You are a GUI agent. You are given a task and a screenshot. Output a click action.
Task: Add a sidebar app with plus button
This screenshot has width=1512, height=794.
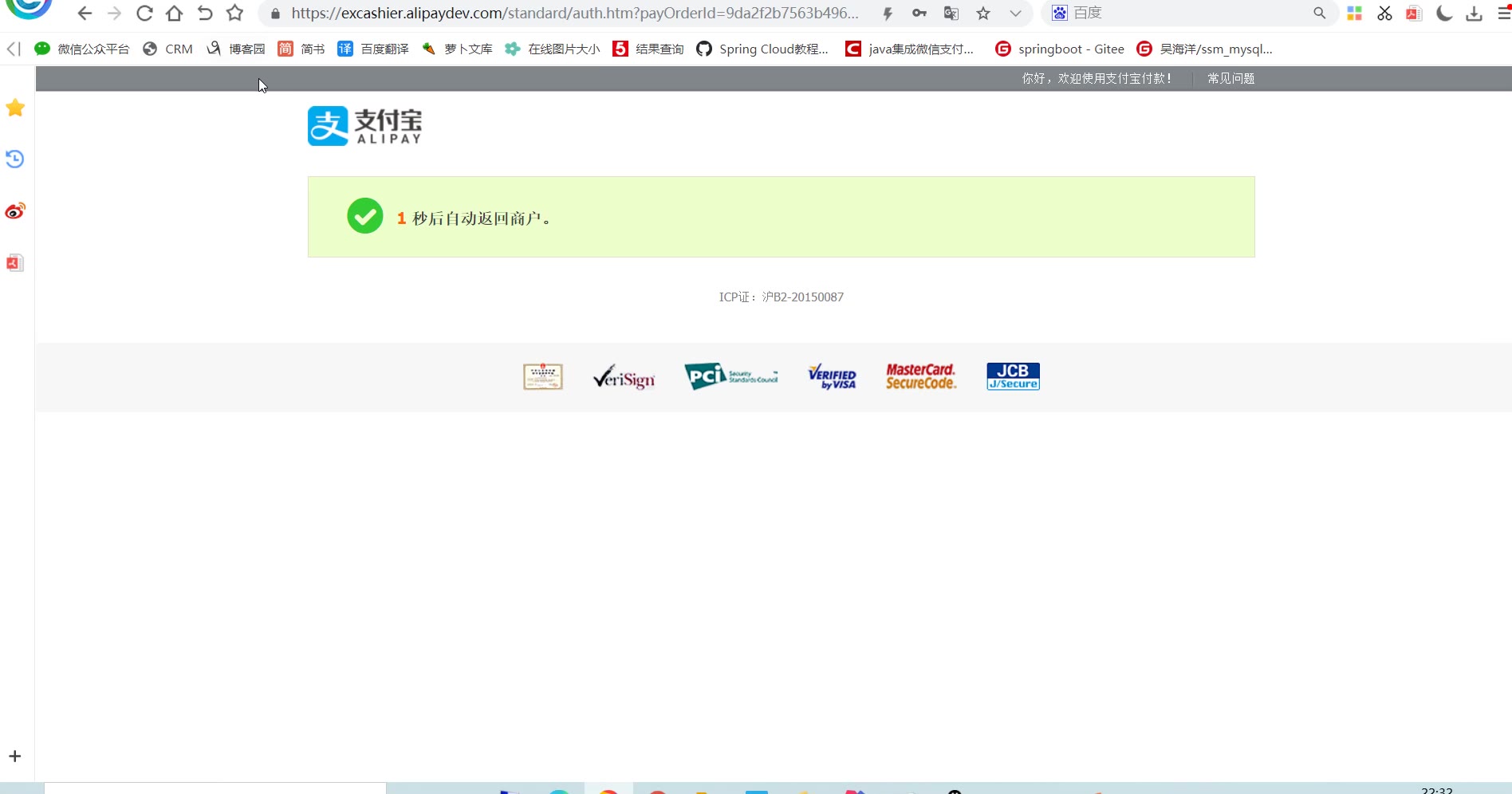click(x=15, y=756)
